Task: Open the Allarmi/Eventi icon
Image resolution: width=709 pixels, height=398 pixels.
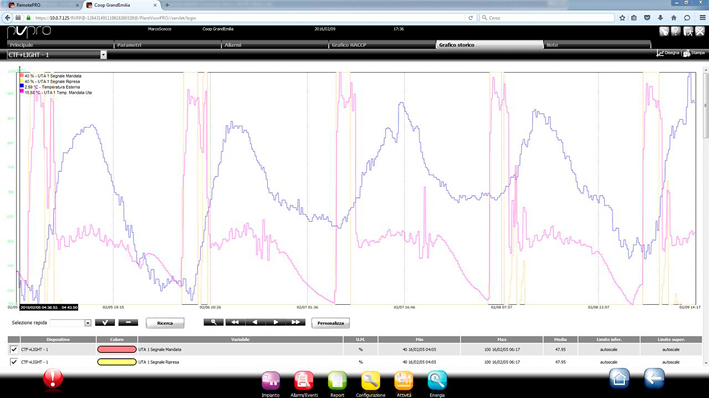Action: coord(304,381)
